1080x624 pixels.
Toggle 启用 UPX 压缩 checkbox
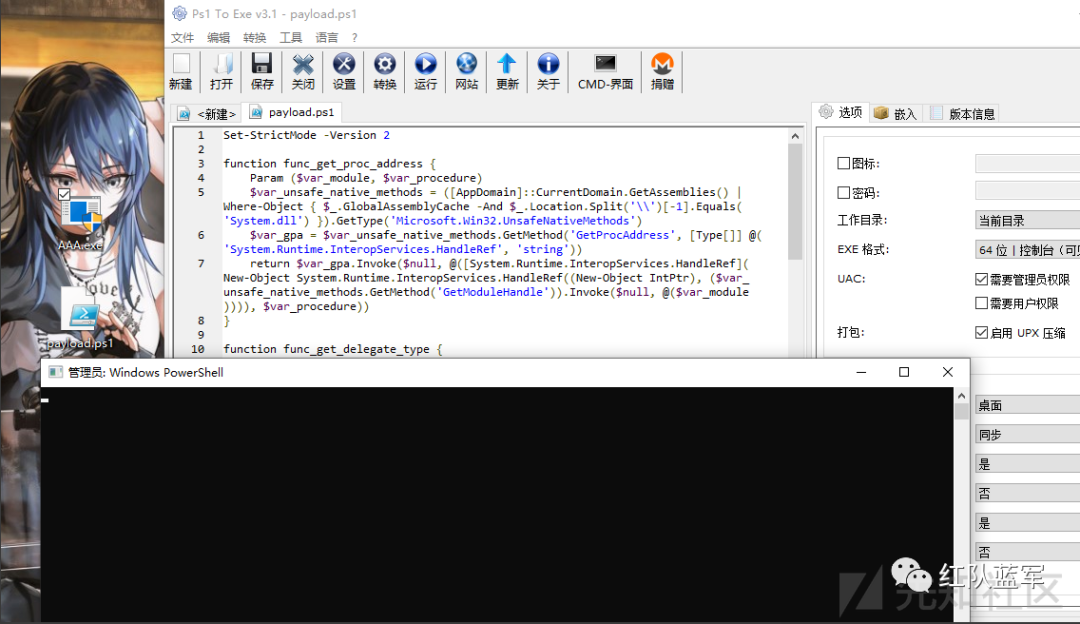click(982, 333)
